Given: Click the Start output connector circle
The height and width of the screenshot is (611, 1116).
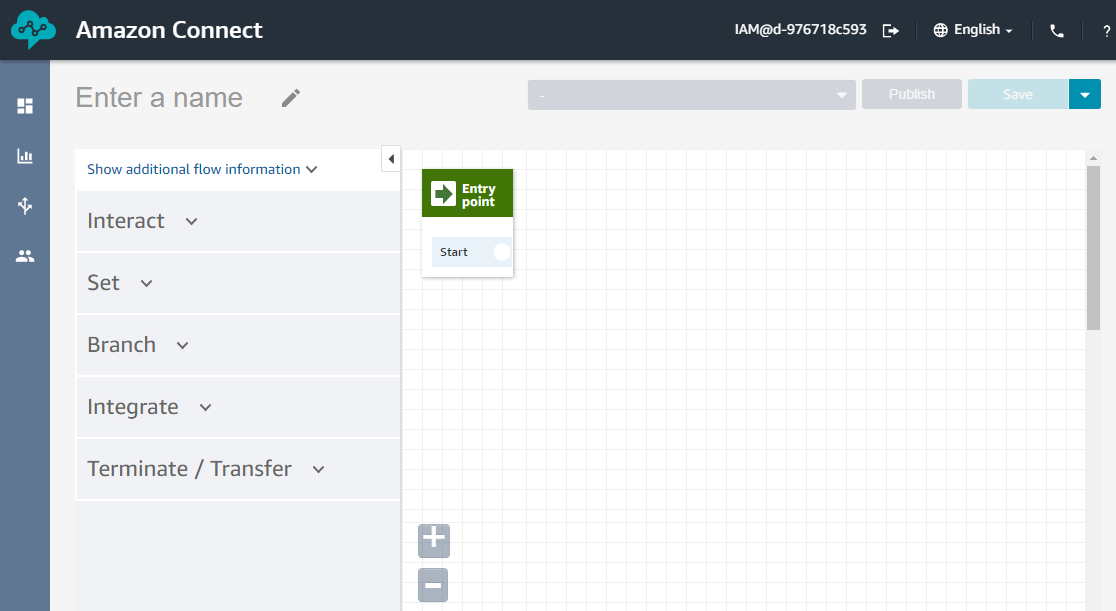Looking at the screenshot, I should coord(502,251).
